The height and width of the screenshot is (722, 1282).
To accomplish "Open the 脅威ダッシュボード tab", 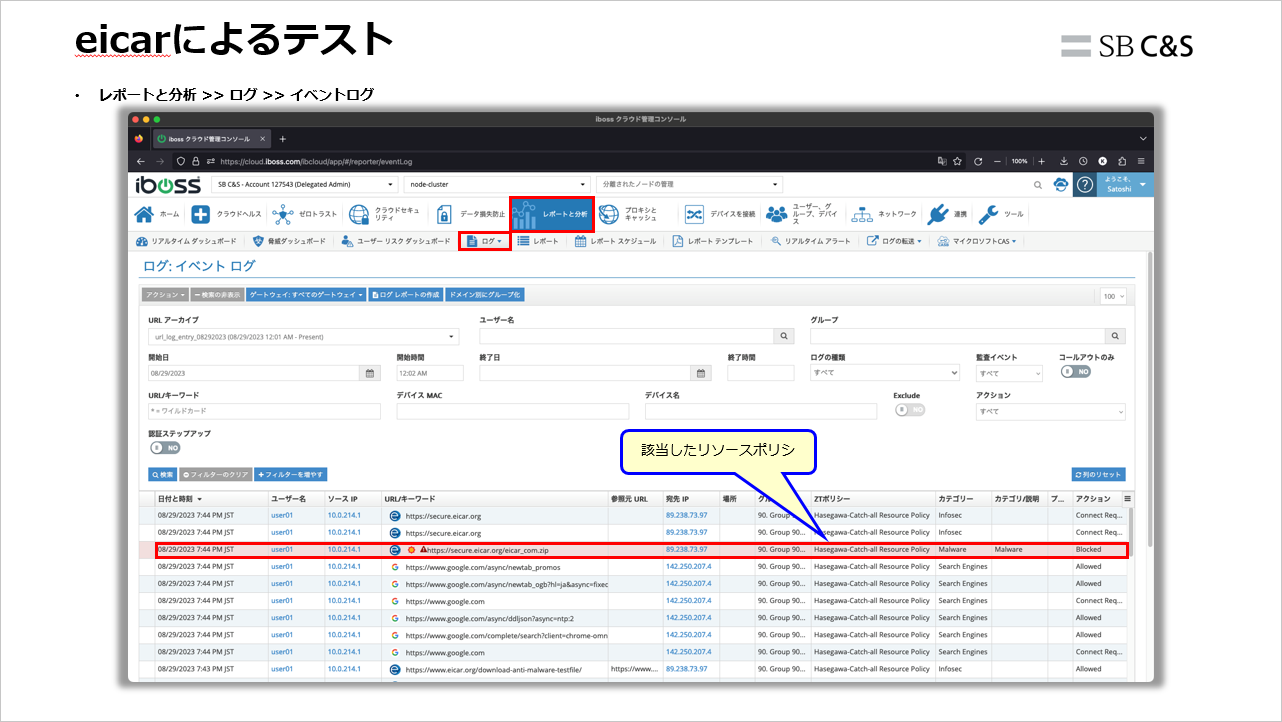I will coord(289,241).
